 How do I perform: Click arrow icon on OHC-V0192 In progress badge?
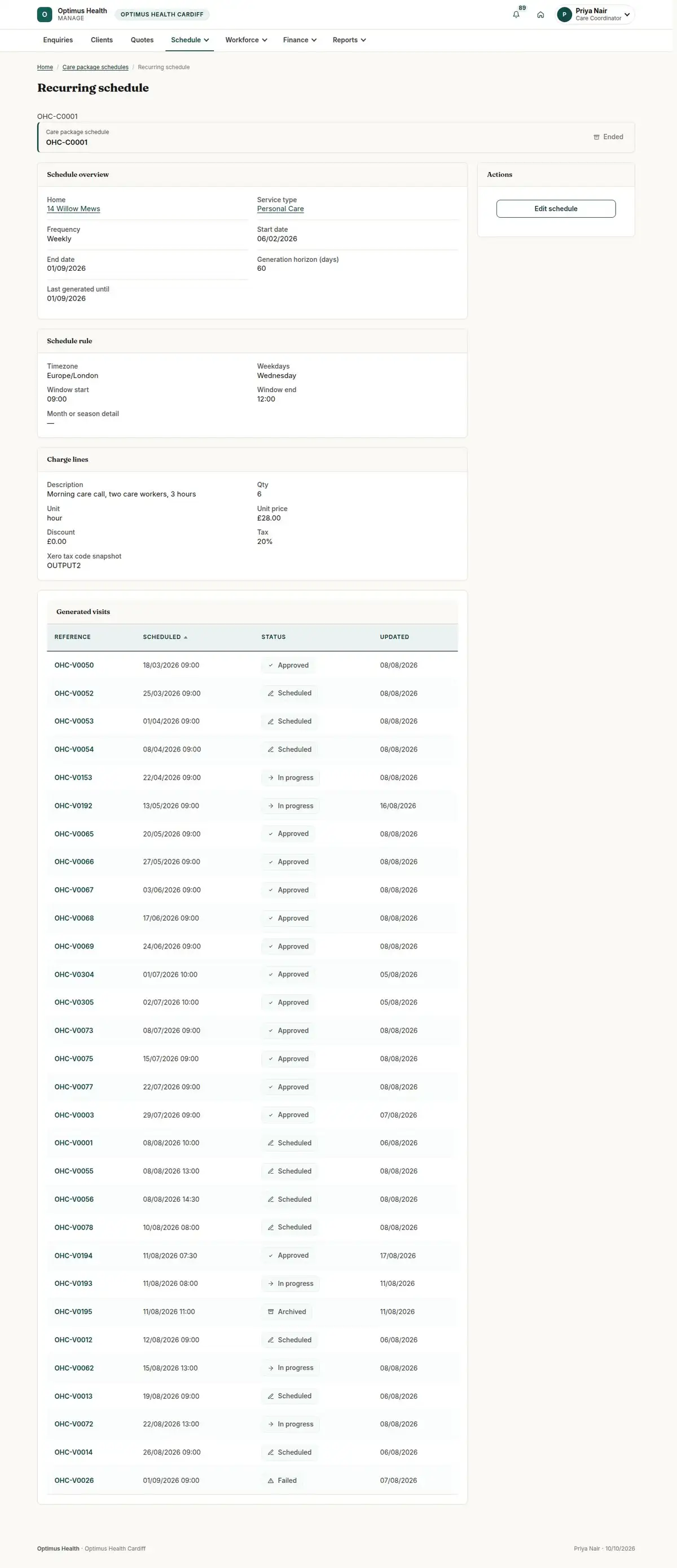click(x=271, y=806)
